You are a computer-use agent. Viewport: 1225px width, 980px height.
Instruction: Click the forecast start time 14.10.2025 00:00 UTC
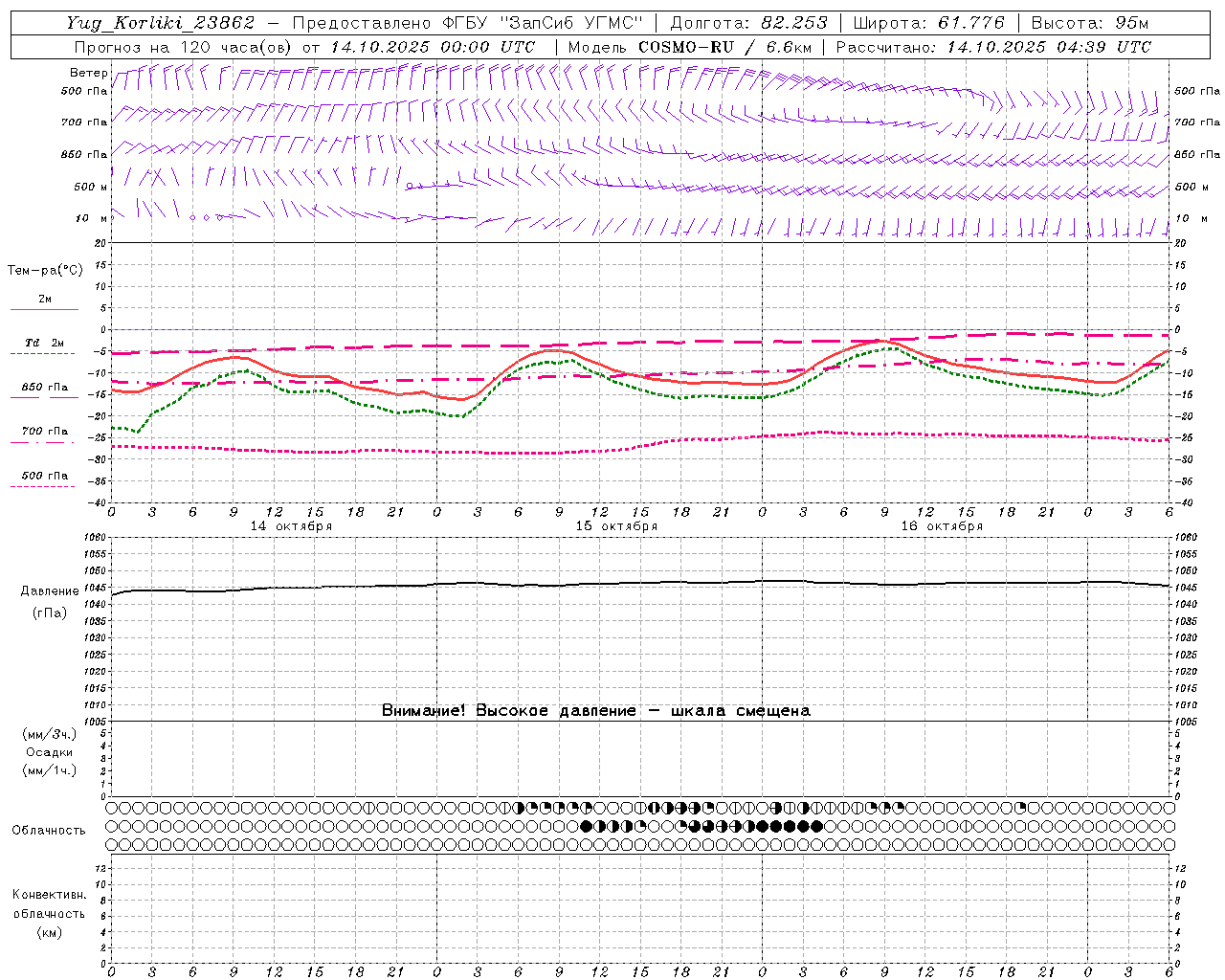click(433, 47)
